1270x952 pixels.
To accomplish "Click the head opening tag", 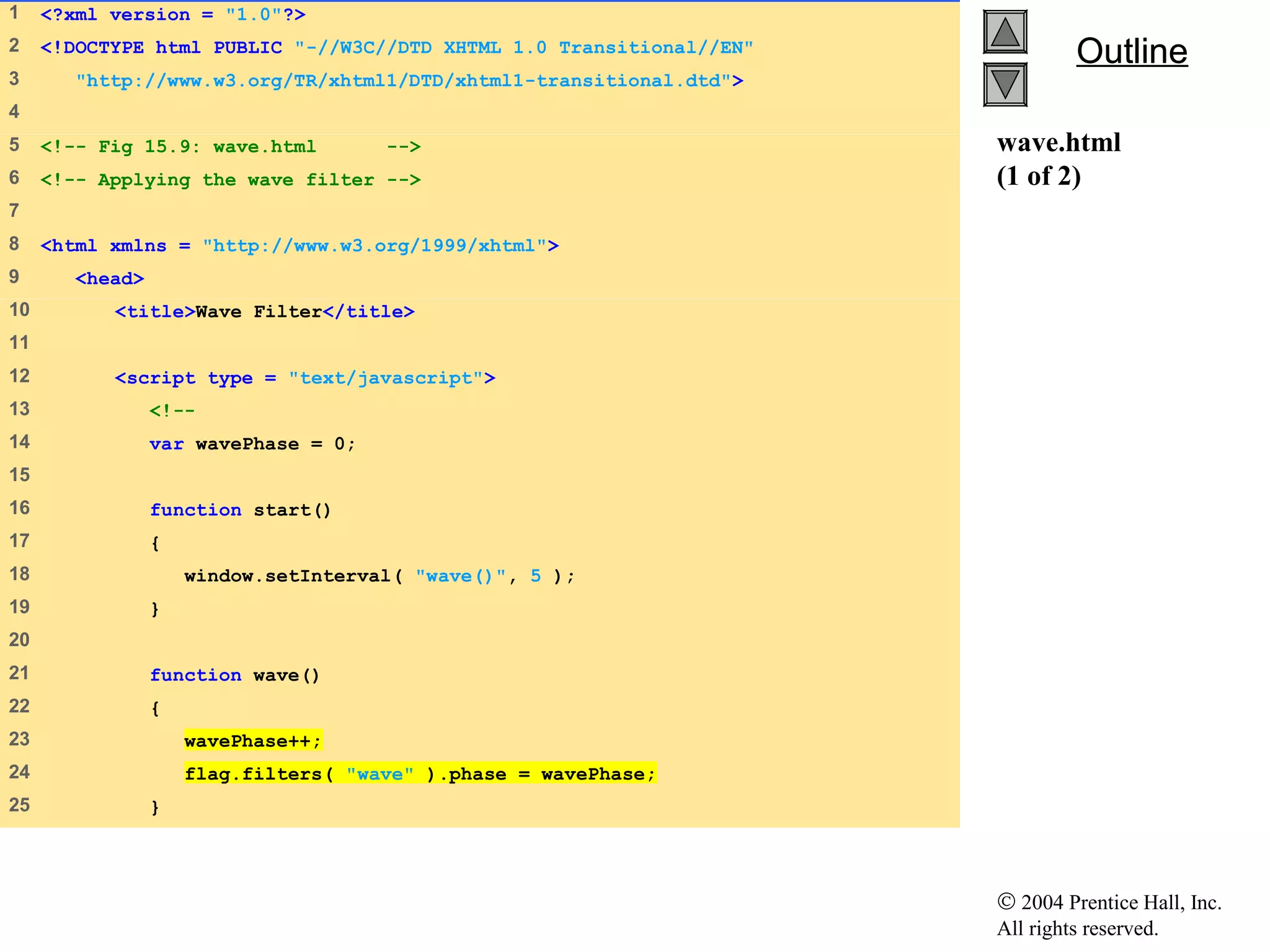I will click(x=109, y=279).
